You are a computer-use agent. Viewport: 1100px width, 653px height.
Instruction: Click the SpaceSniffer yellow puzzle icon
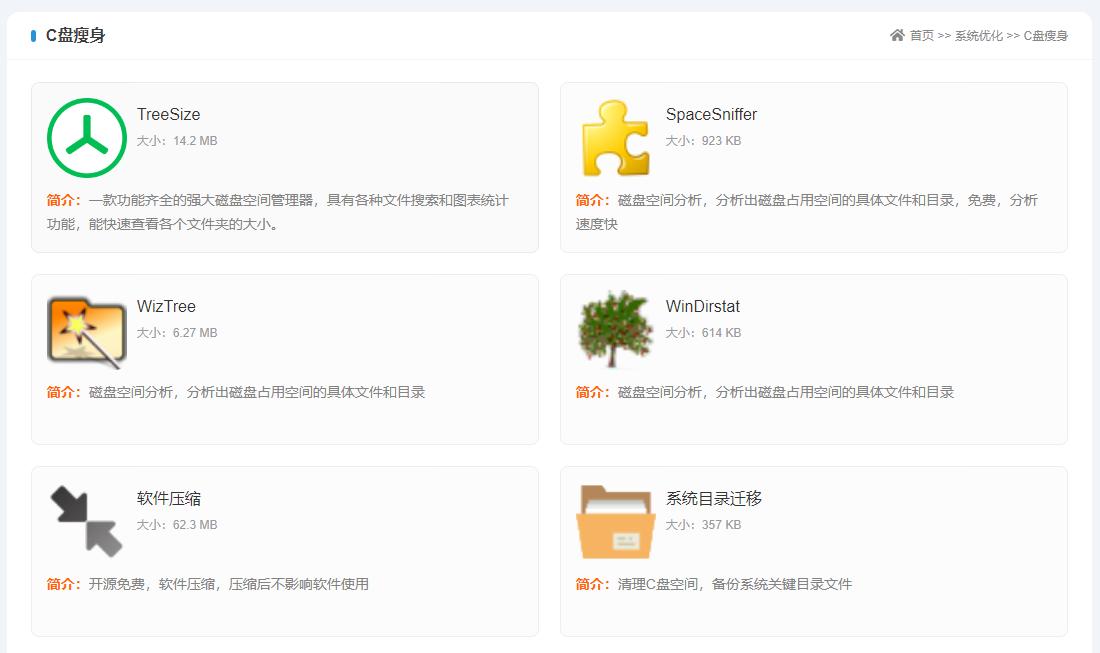tap(615, 137)
